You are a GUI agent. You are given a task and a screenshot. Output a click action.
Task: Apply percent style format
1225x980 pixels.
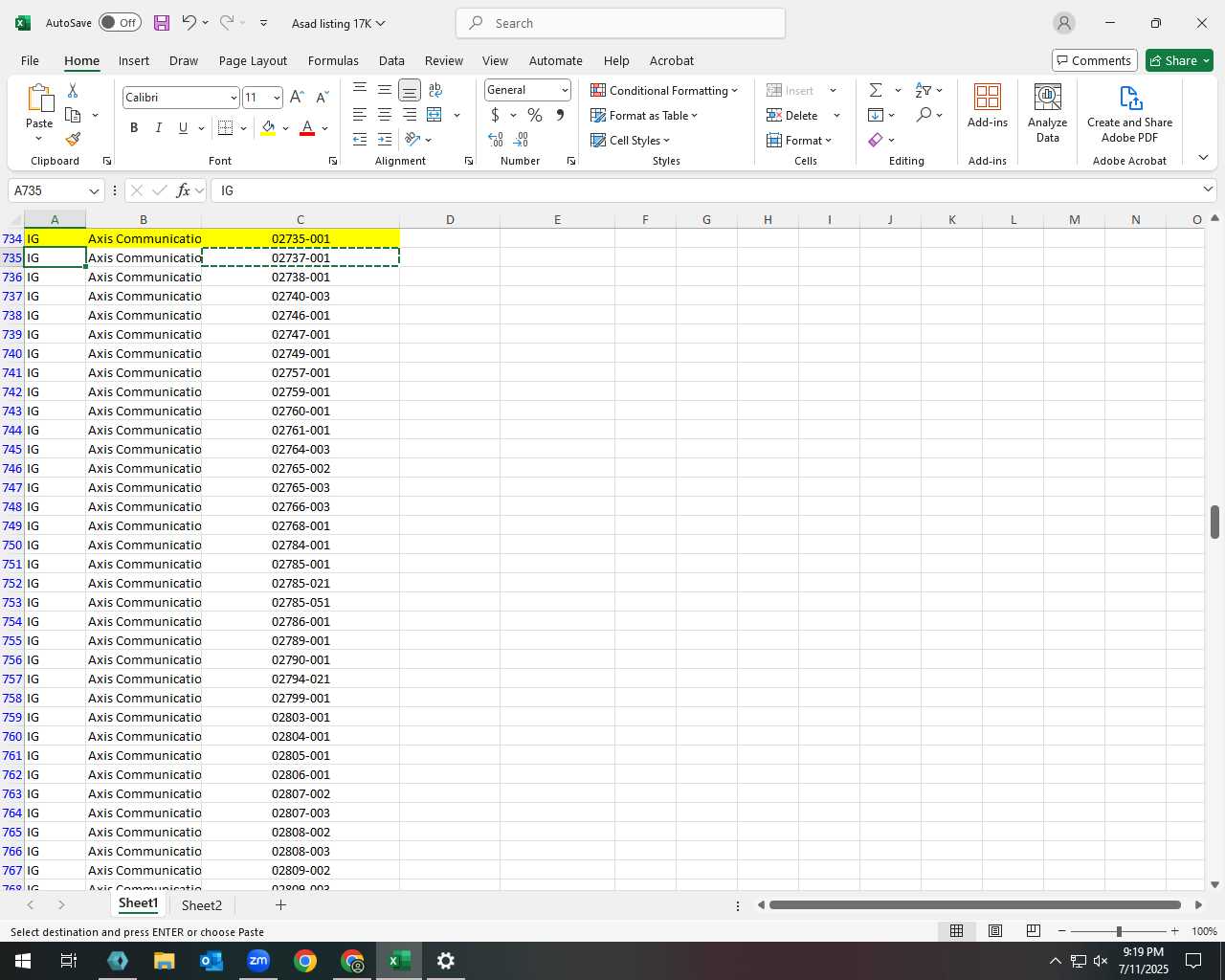[x=535, y=115]
